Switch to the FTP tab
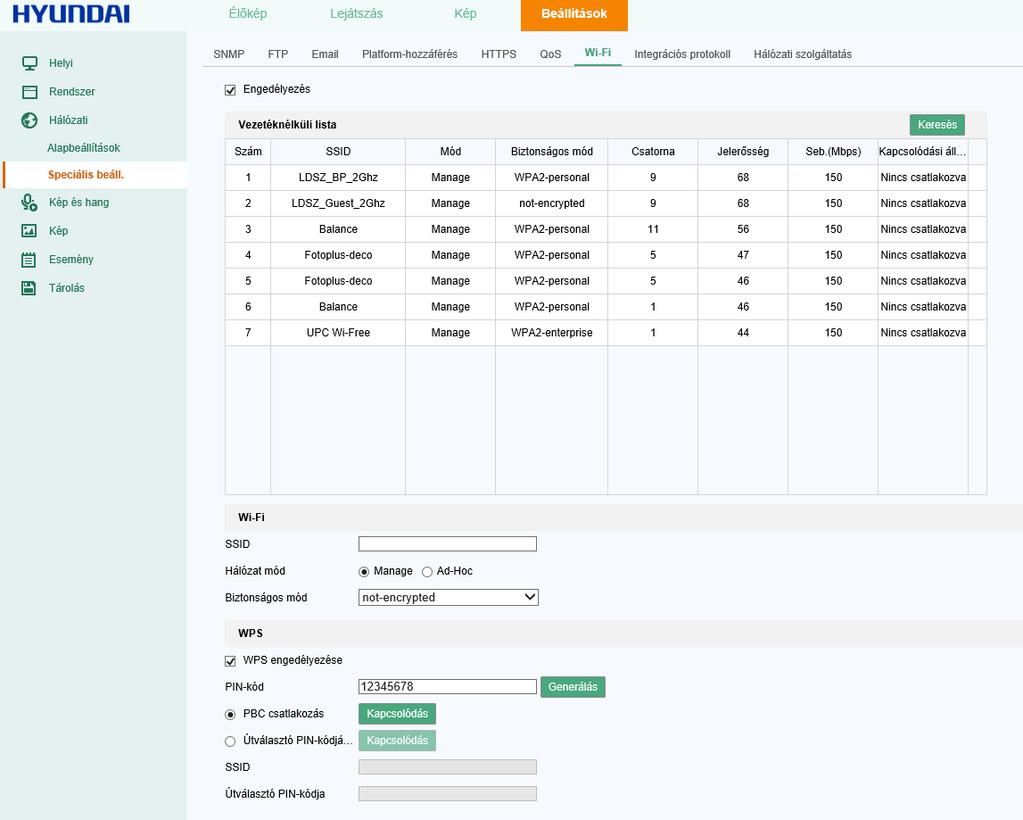The height and width of the screenshot is (820, 1023). tap(278, 54)
